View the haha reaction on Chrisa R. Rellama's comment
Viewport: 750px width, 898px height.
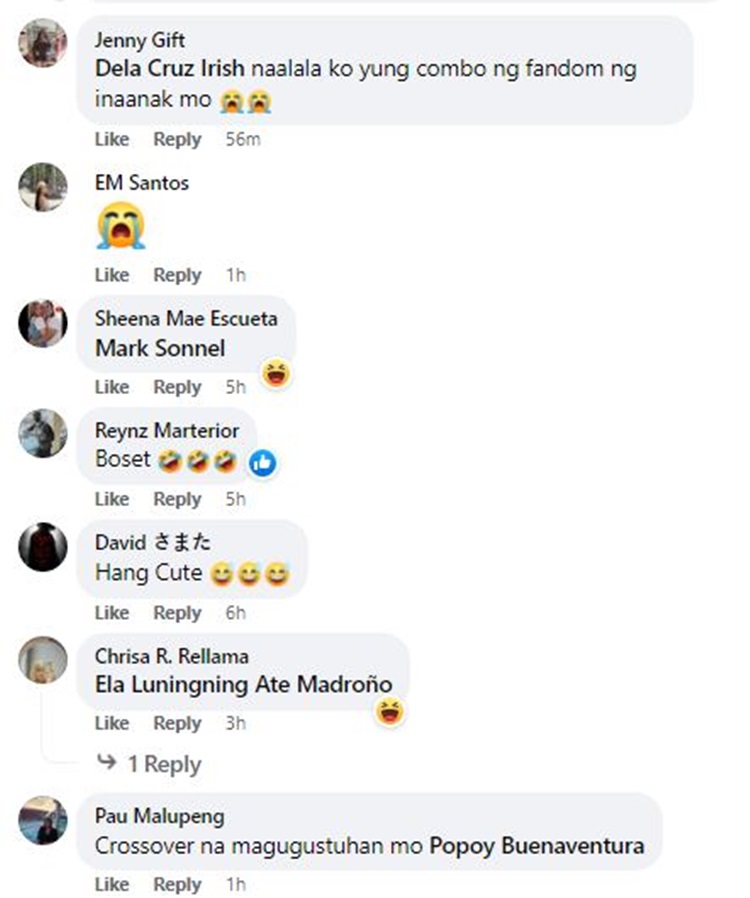point(389,712)
